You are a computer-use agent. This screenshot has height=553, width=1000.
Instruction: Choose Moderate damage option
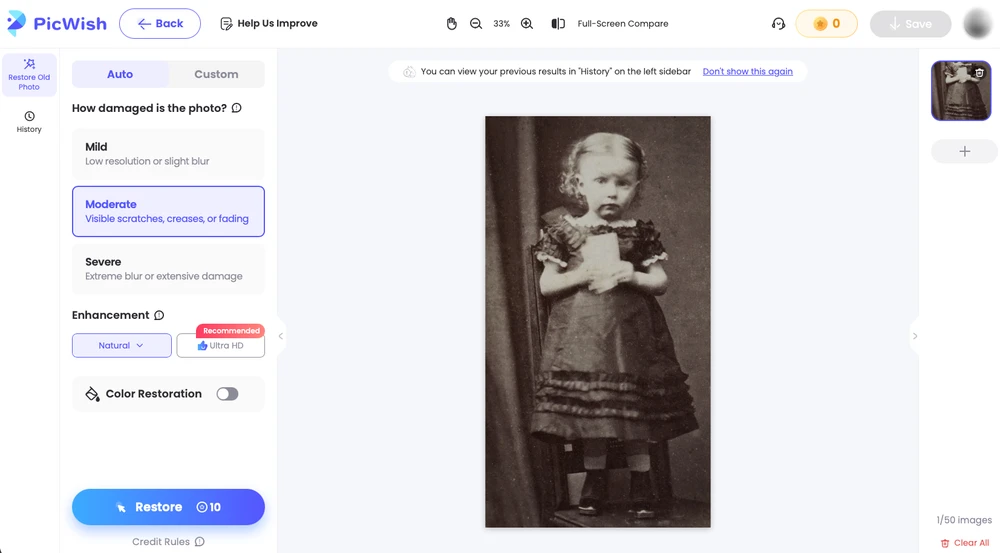pyautogui.click(x=168, y=211)
